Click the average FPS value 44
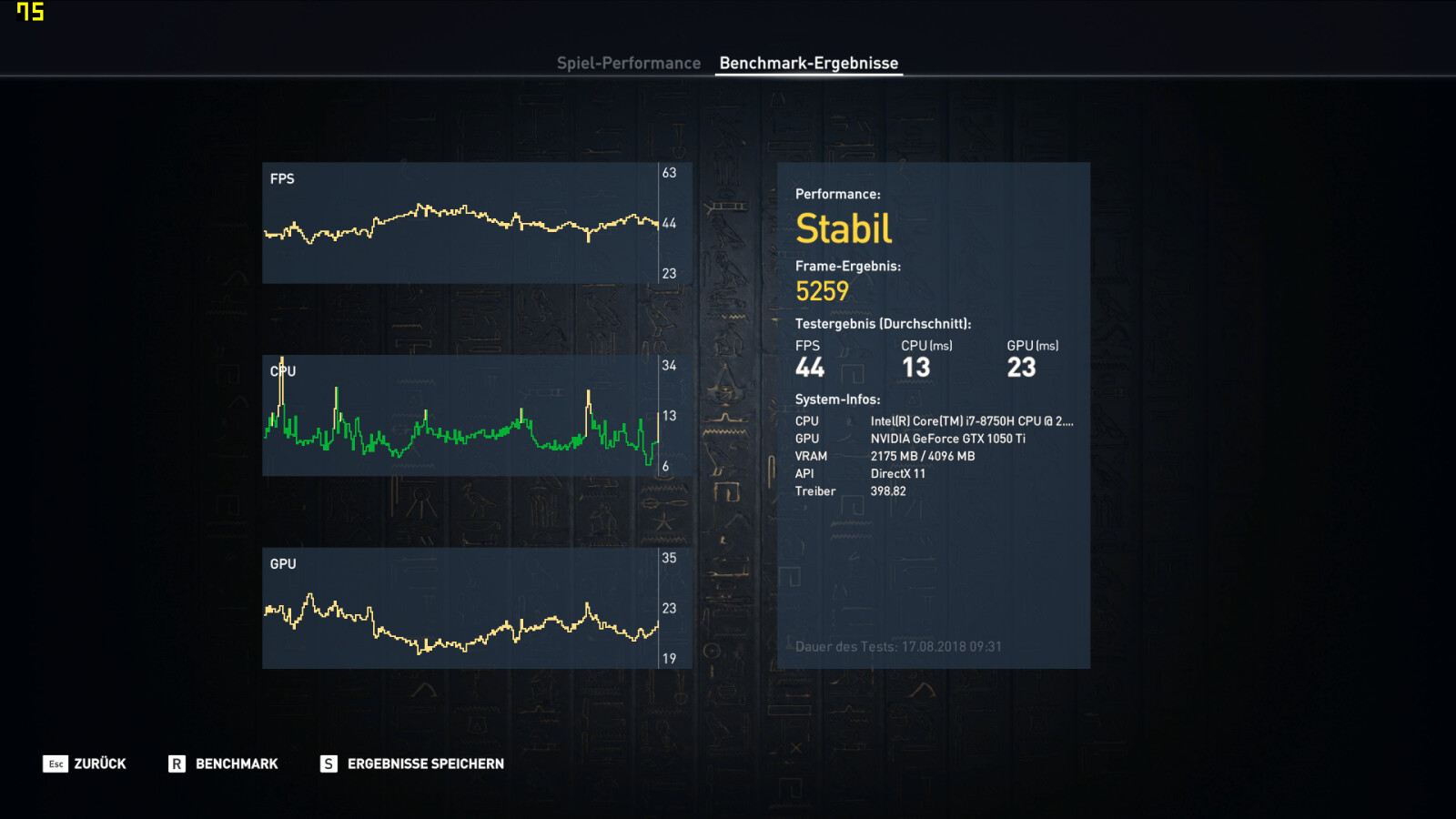Viewport: 1456px width, 819px height. point(809,368)
